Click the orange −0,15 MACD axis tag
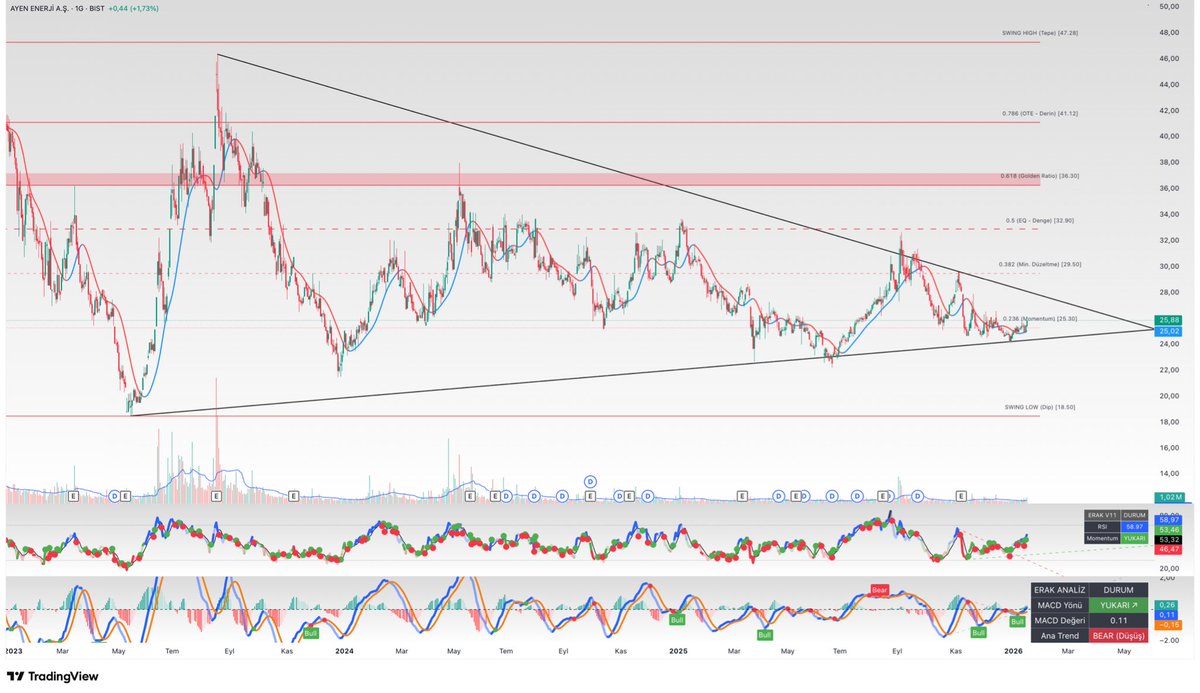This screenshot has width=1200, height=693. (x=1167, y=625)
